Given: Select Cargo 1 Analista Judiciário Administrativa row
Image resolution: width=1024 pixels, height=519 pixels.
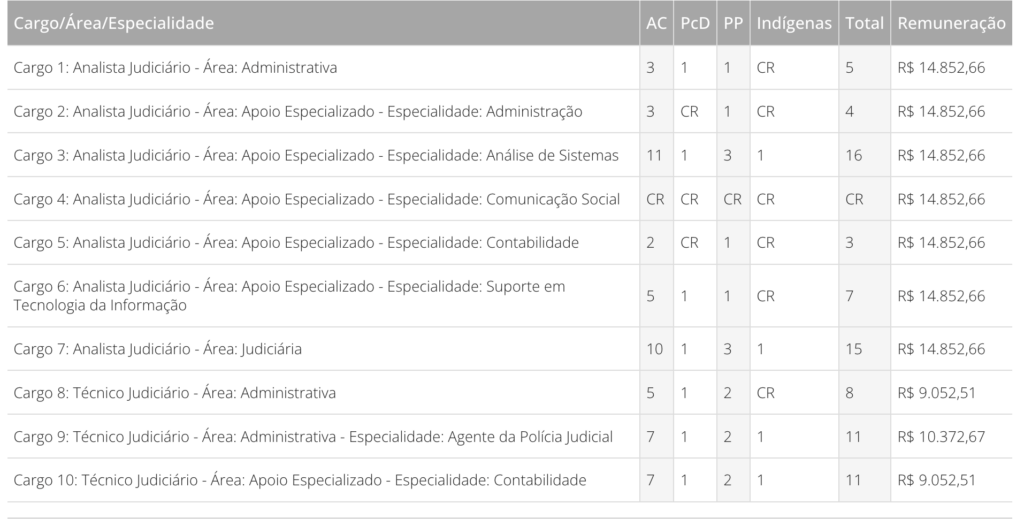Looking at the screenshot, I should pos(176,68).
